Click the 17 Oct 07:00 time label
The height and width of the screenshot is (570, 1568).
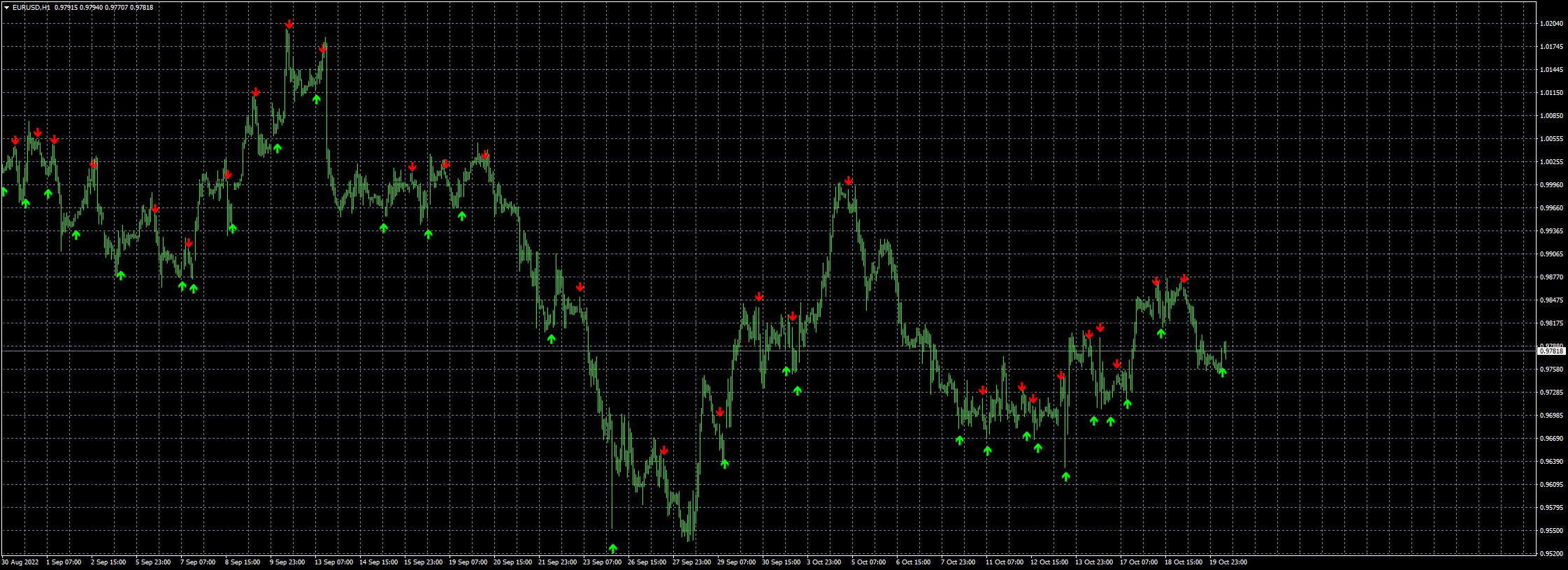1139,562
